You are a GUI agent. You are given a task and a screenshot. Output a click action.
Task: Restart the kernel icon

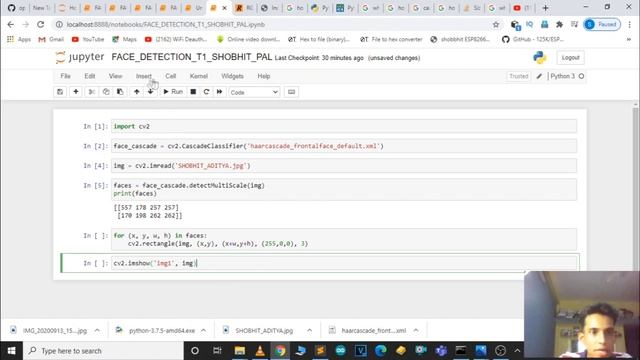coord(207,92)
